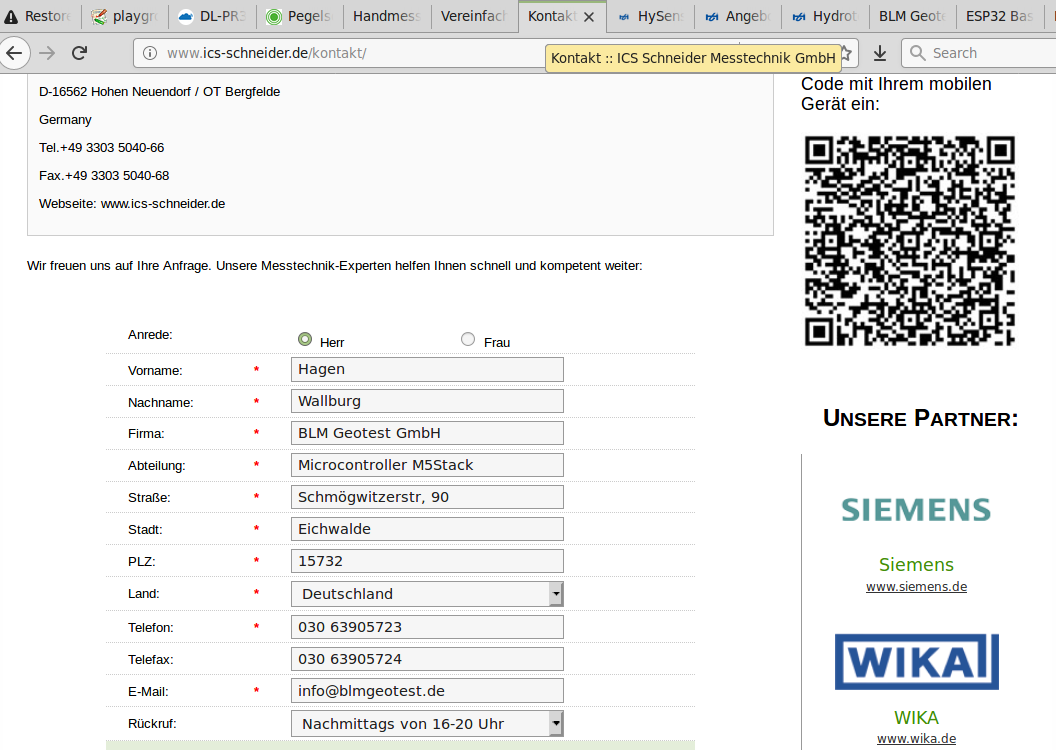The image size is (1056, 750).
Task: Reload the current page
Action: [80, 53]
